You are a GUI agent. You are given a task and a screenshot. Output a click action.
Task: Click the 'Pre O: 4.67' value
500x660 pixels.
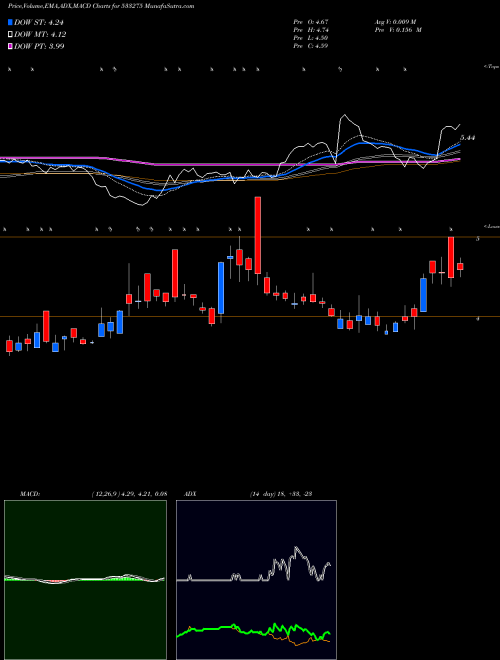pos(311,22)
